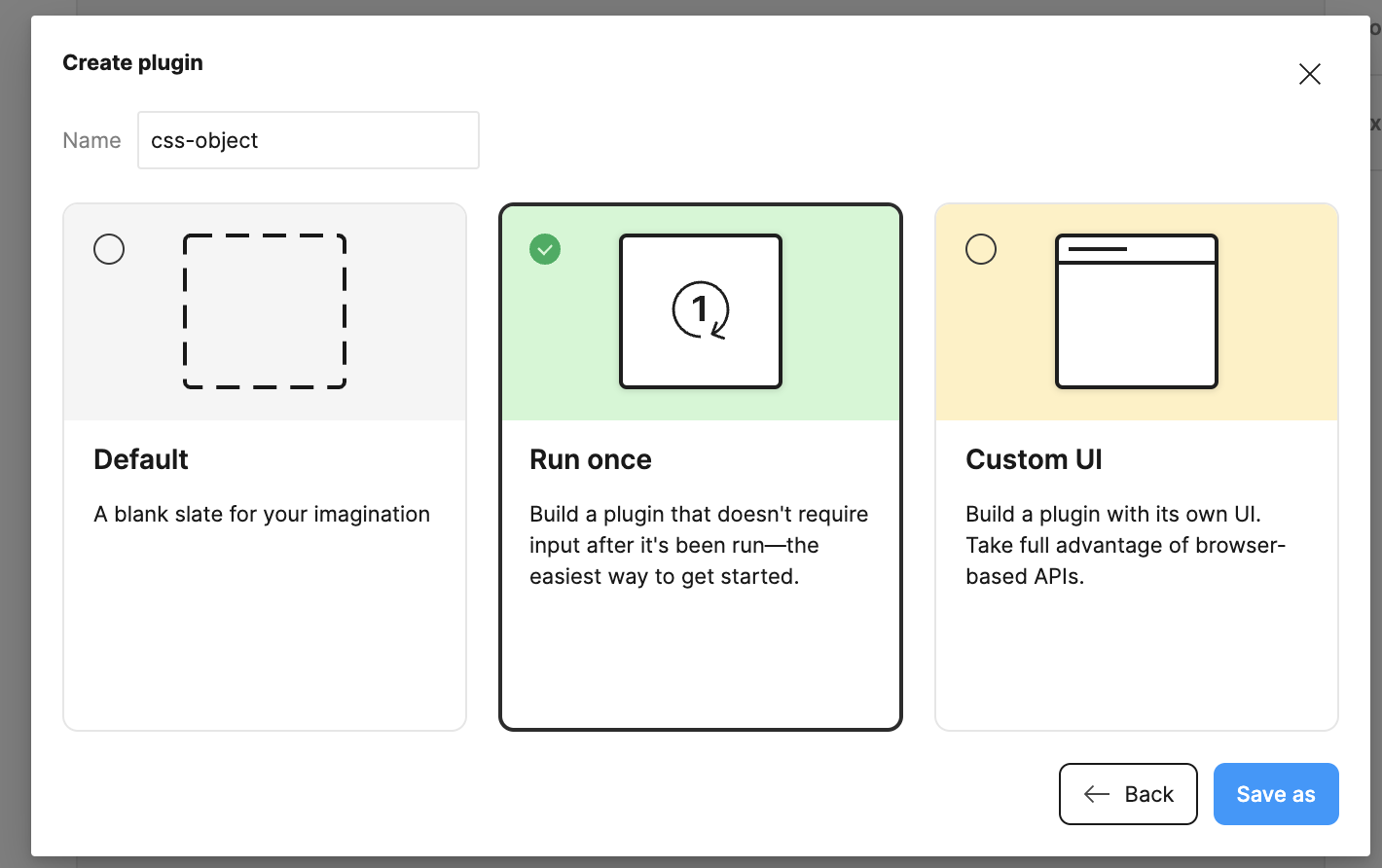Click the Run once heading text

click(x=591, y=459)
